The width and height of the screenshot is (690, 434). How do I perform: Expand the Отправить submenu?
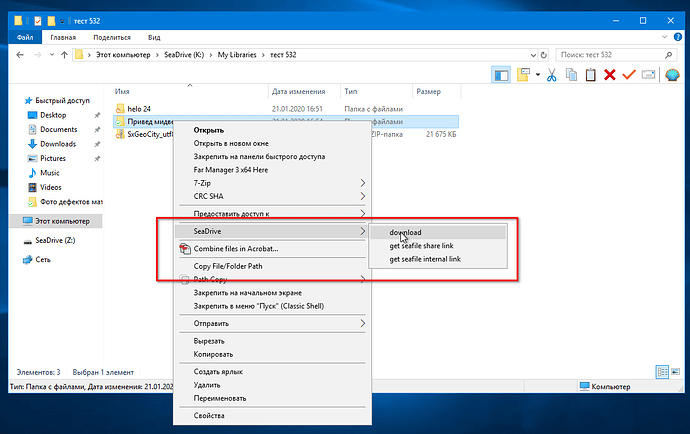[x=272, y=324]
